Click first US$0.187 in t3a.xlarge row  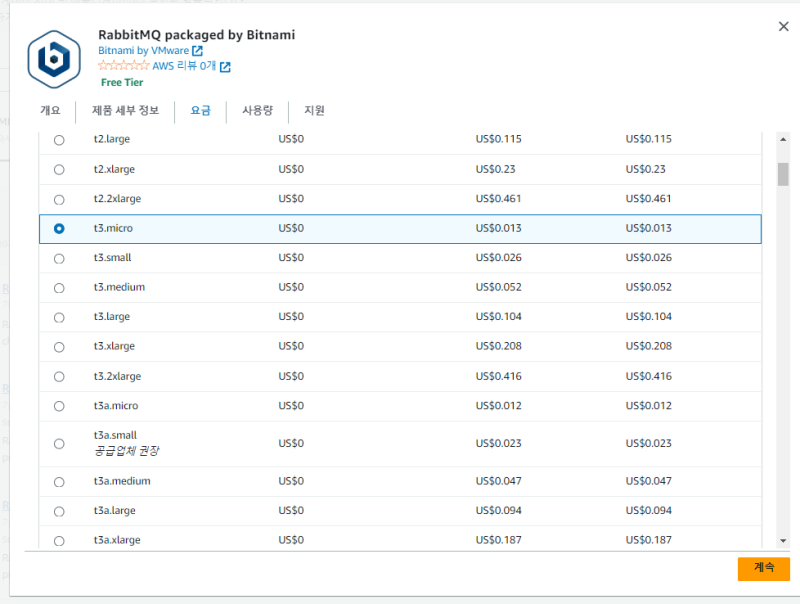pos(498,540)
